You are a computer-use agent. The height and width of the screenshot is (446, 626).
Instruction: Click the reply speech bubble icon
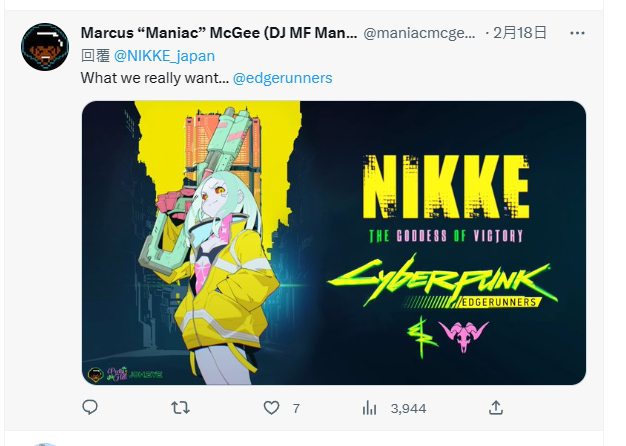tap(90, 407)
